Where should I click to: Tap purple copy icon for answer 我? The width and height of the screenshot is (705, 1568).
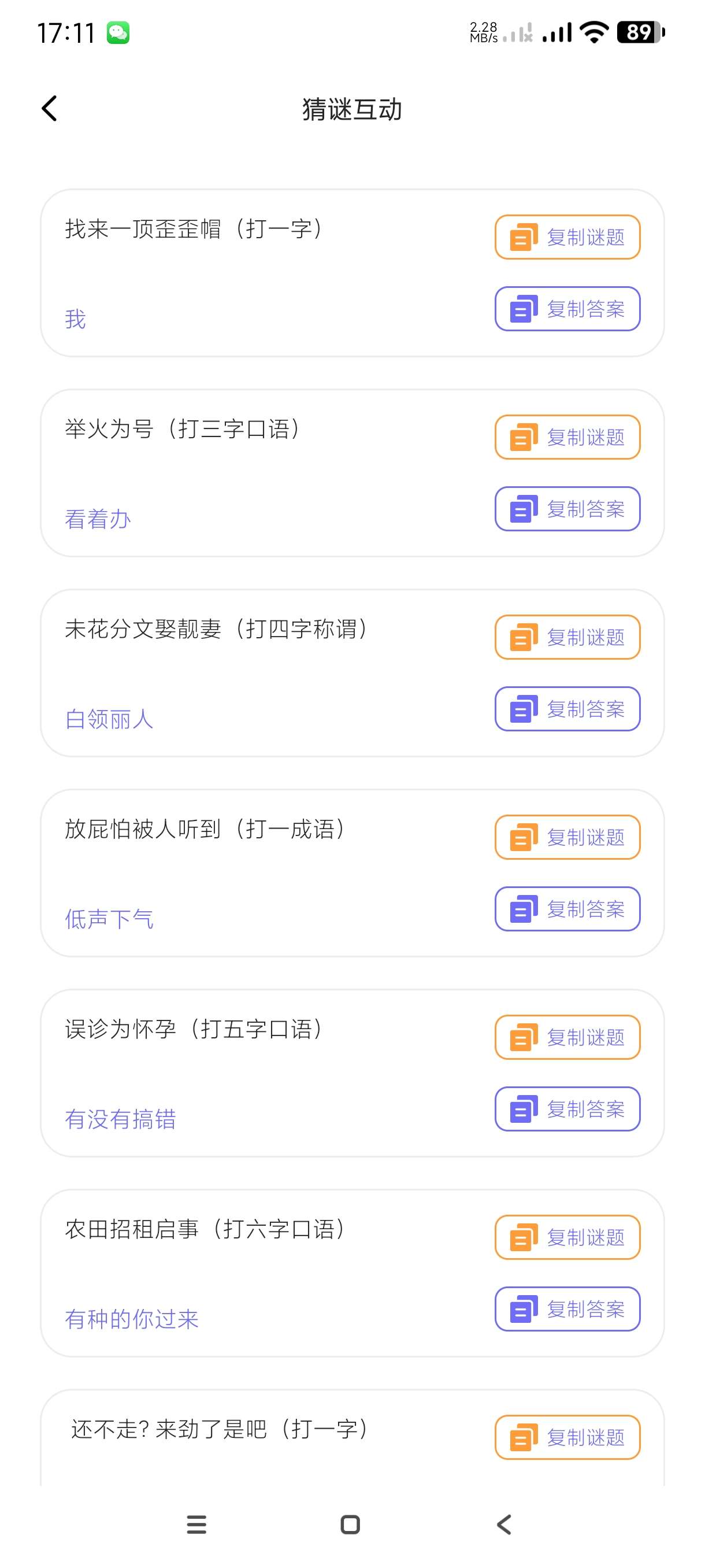523,309
